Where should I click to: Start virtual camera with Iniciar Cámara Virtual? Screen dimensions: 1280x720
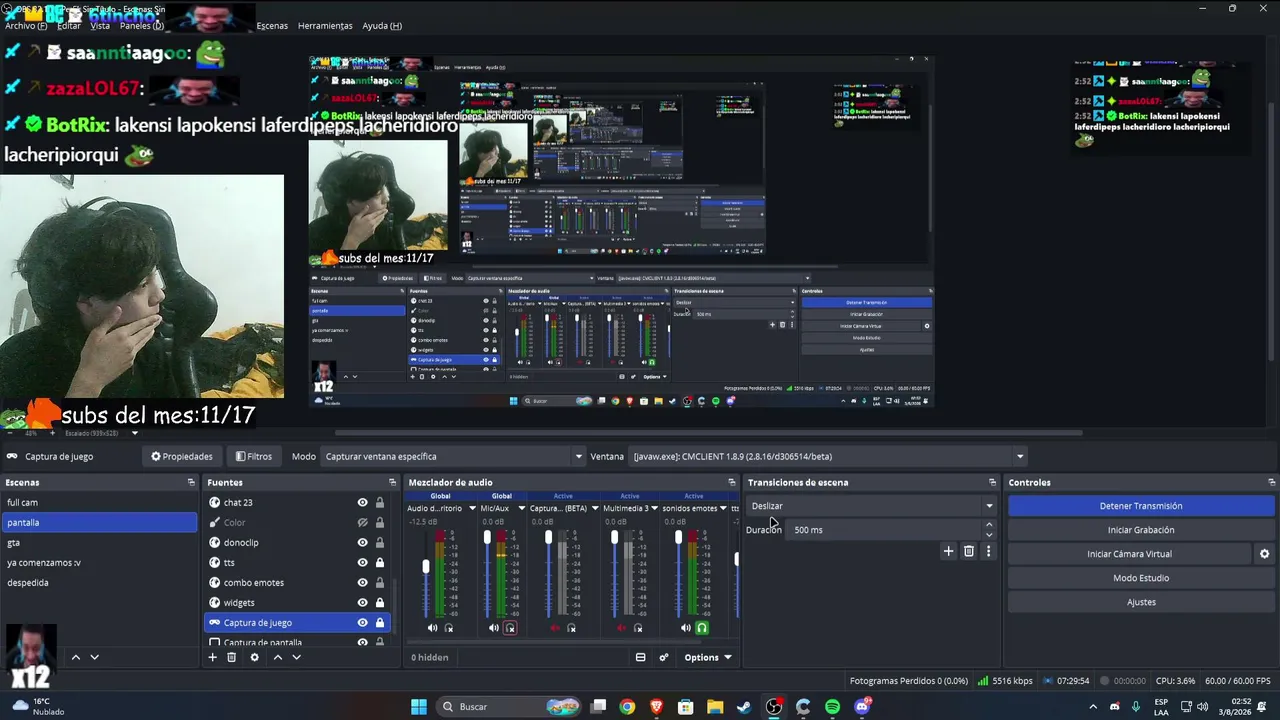click(1129, 554)
